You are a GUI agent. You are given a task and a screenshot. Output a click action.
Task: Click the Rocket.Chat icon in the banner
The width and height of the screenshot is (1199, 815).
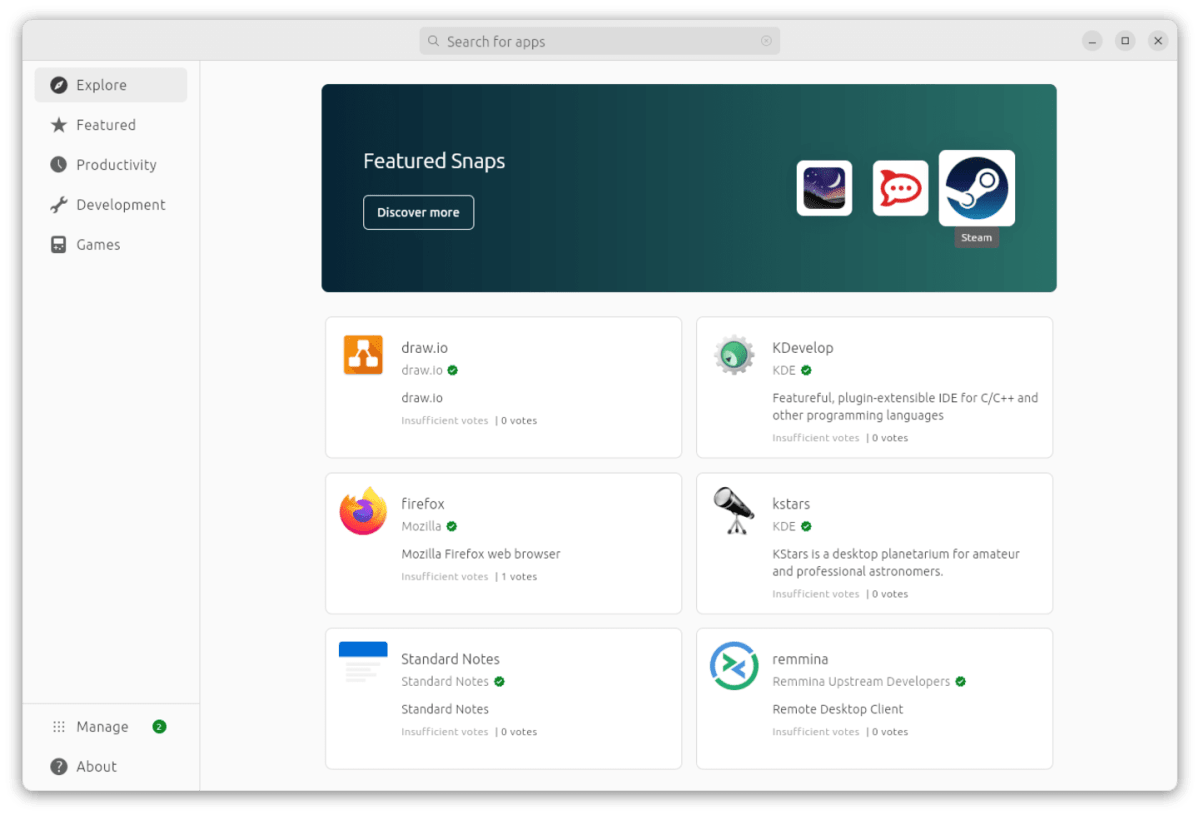(x=899, y=187)
